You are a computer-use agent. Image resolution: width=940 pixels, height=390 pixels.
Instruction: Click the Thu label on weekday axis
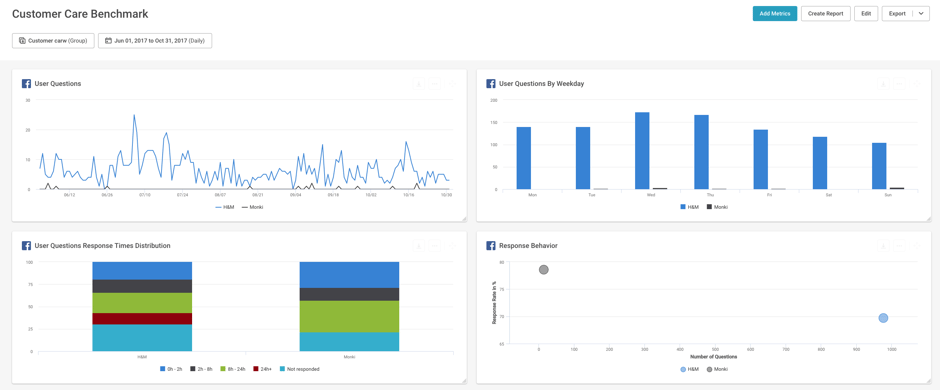(710, 195)
